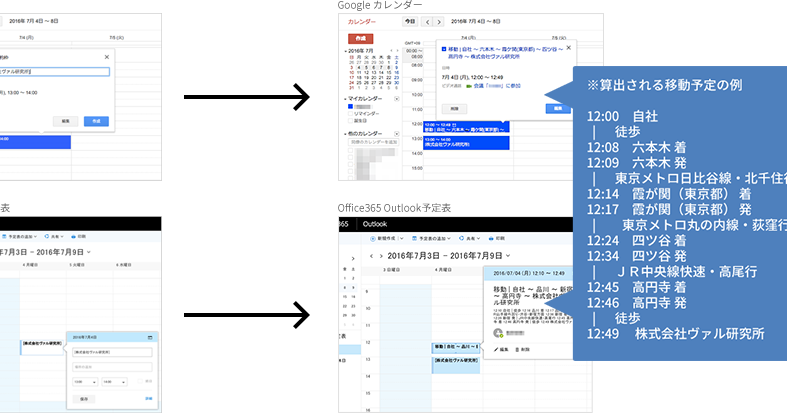
Task: Open the 他のカレンダー options dropdown
Action: 397,134
